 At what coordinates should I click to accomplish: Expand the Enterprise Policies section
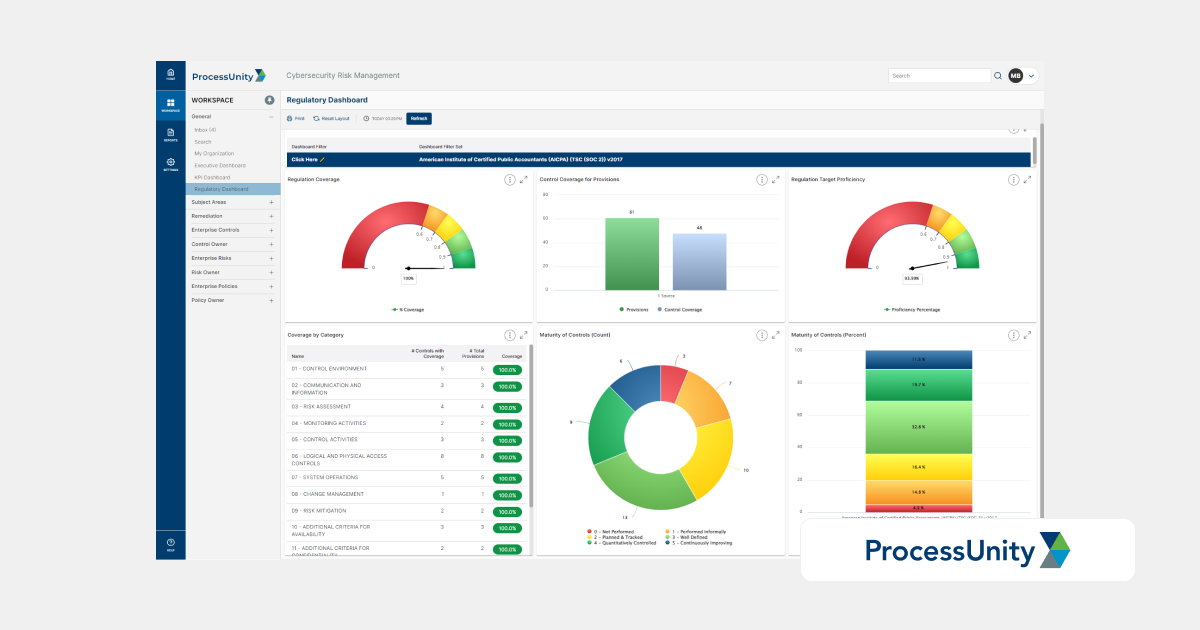(271, 286)
